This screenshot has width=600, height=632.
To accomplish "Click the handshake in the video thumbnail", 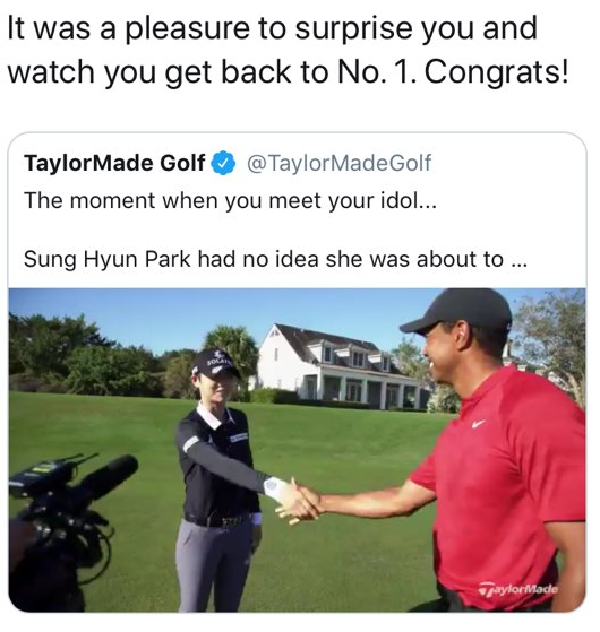I will pos(299,502).
